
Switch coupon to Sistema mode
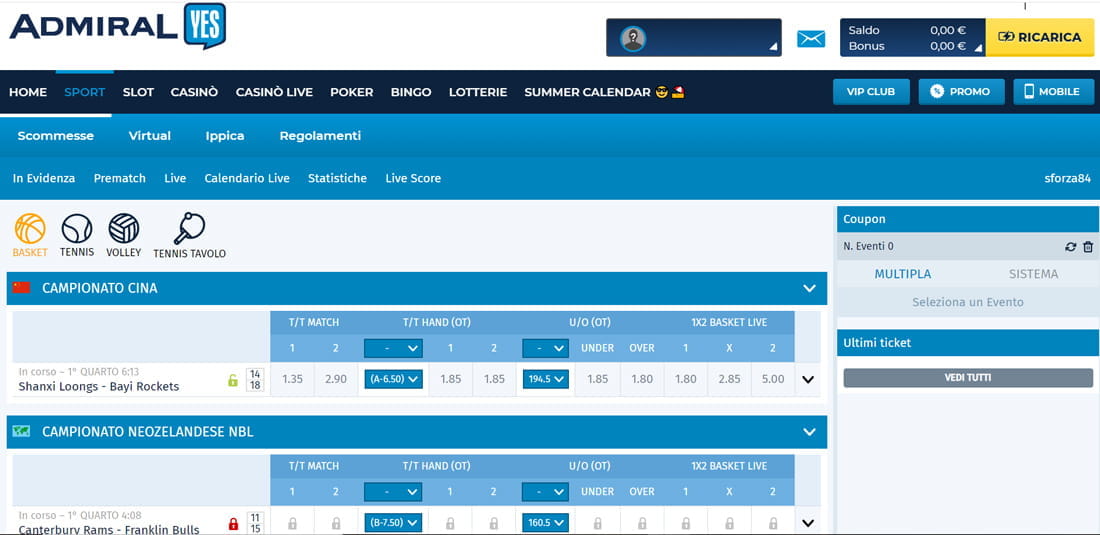[1033, 274]
